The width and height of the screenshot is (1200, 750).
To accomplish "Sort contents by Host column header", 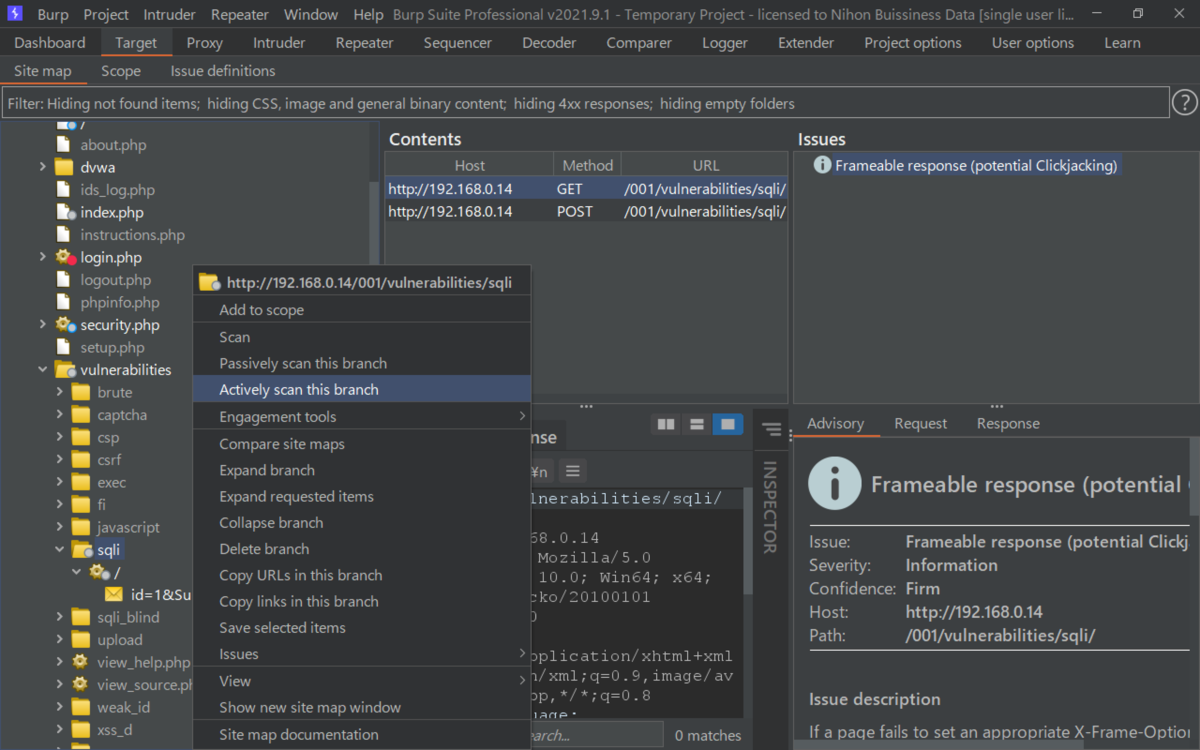I will pos(469,165).
